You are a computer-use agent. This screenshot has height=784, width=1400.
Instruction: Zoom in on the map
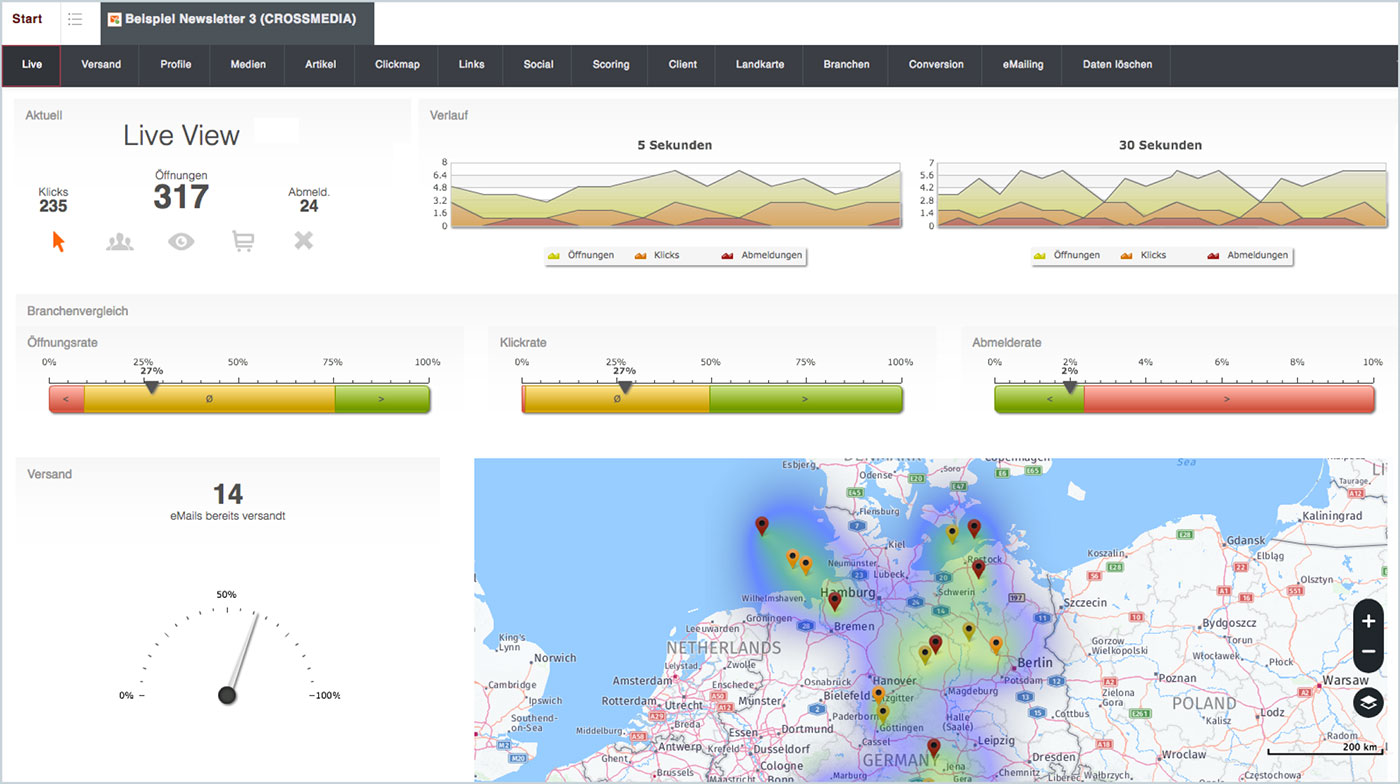(x=1368, y=621)
